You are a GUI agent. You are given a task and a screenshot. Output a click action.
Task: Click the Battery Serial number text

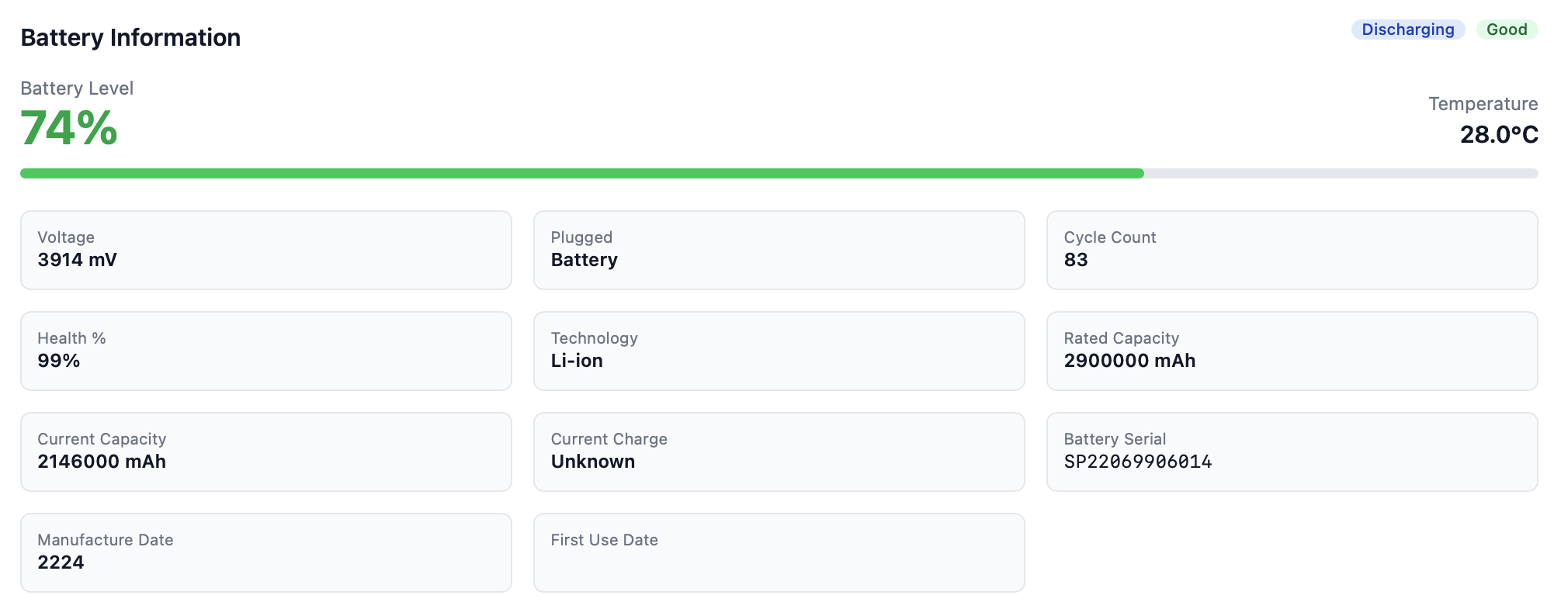click(x=1137, y=462)
